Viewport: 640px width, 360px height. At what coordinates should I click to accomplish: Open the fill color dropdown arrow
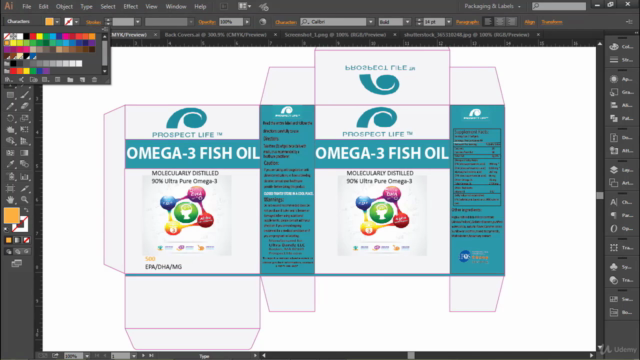[57, 22]
